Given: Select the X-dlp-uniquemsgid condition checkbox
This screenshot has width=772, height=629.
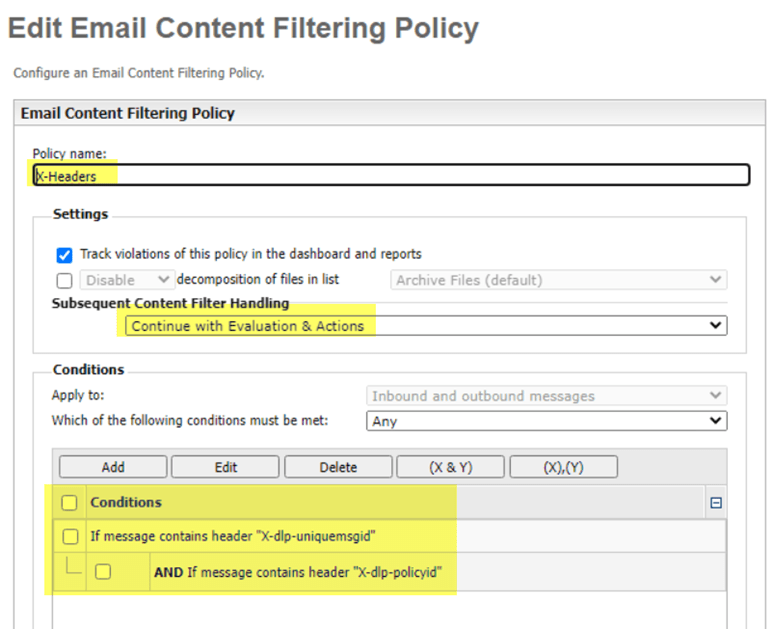Looking at the screenshot, I should click(x=70, y=537).
